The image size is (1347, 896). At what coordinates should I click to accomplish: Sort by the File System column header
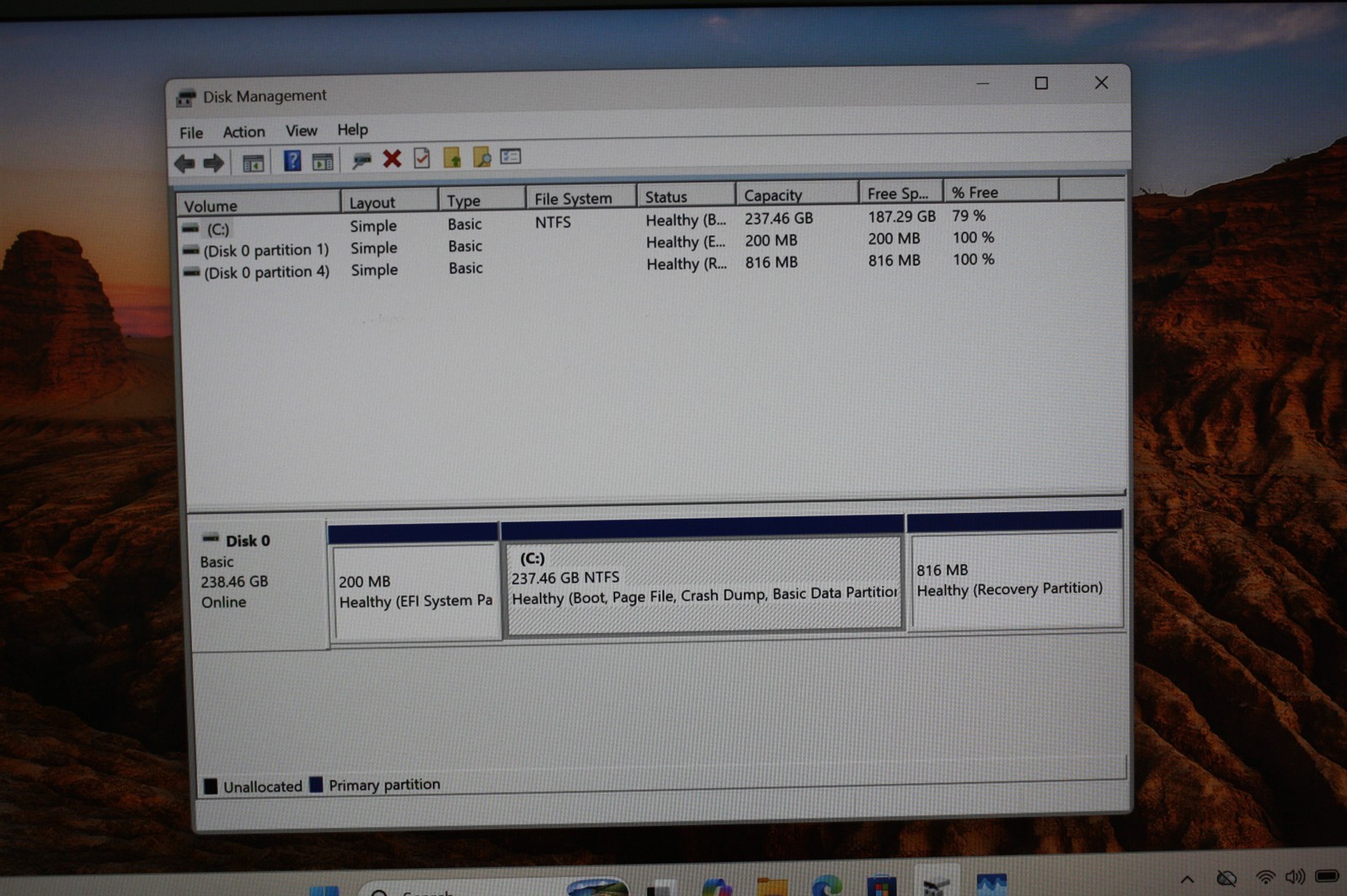coord(581,198)
